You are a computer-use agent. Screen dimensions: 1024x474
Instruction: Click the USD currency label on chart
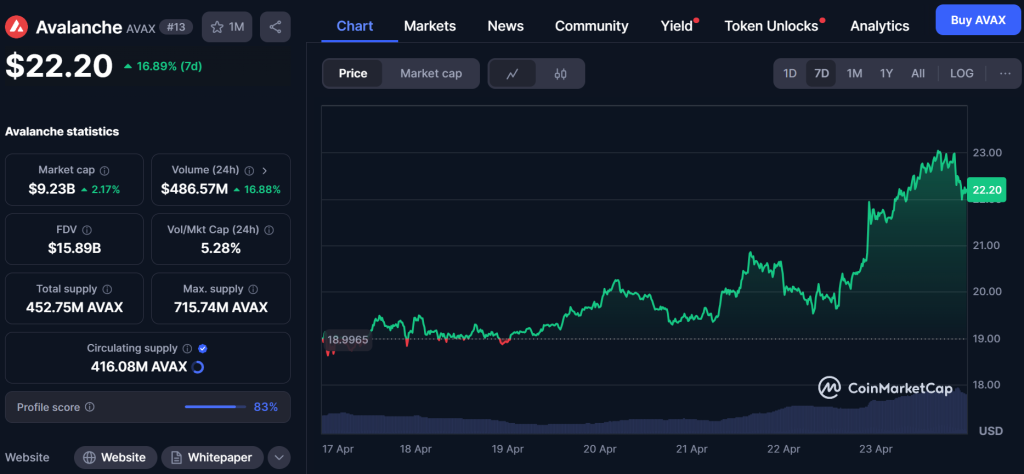point(990,432)
